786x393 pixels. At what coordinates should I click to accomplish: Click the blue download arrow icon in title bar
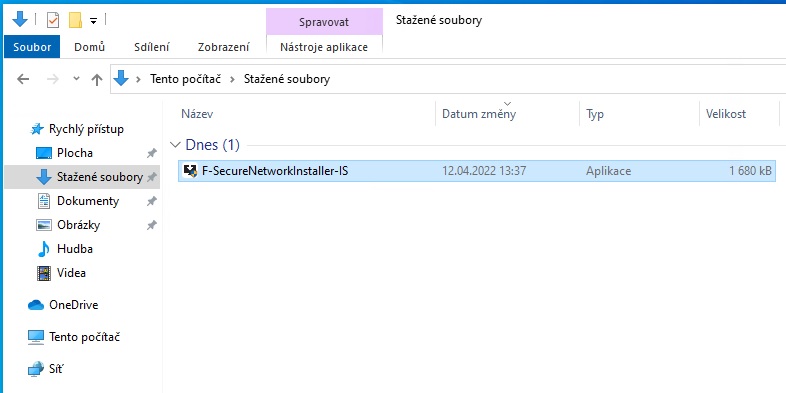[20, 20]
